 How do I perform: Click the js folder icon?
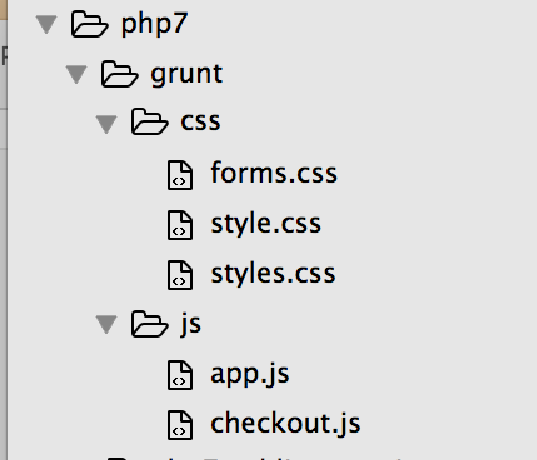tap(150, 324)
